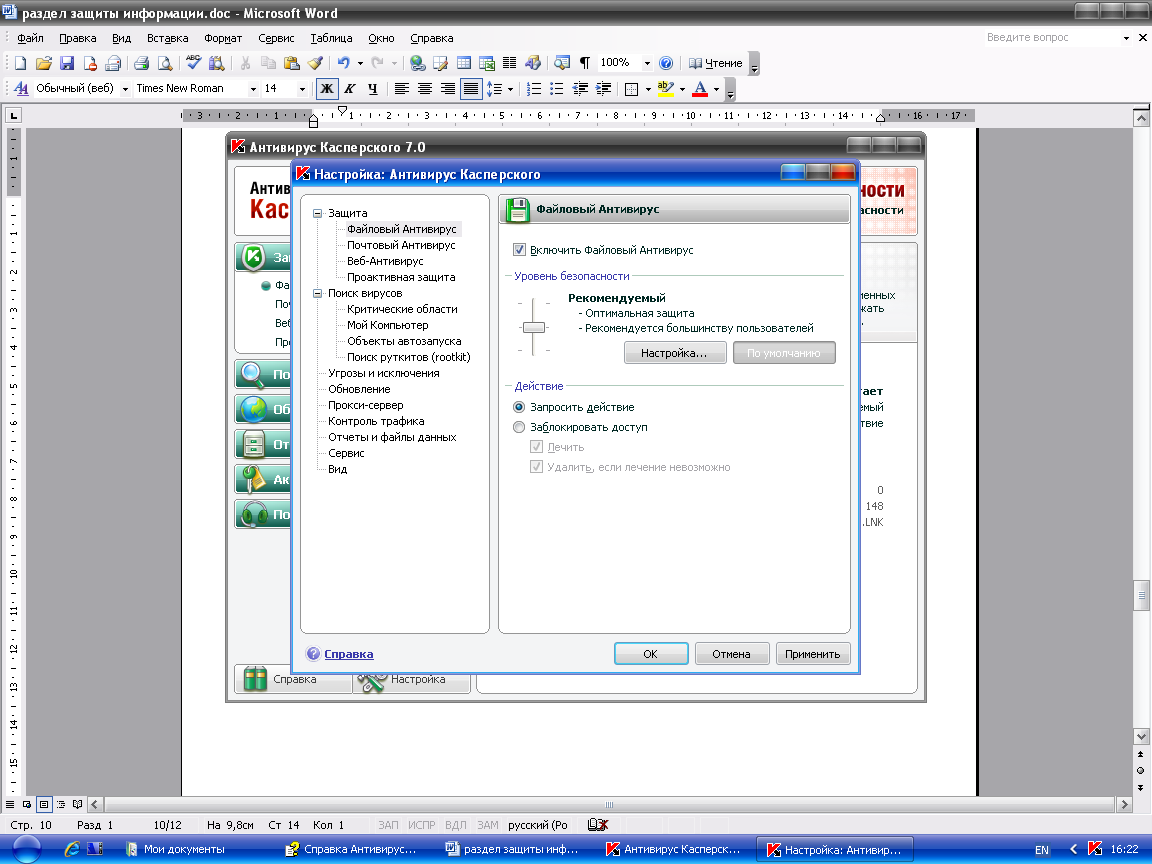
Task: Select the Format Painter brush icon
Action: [315, 63]
